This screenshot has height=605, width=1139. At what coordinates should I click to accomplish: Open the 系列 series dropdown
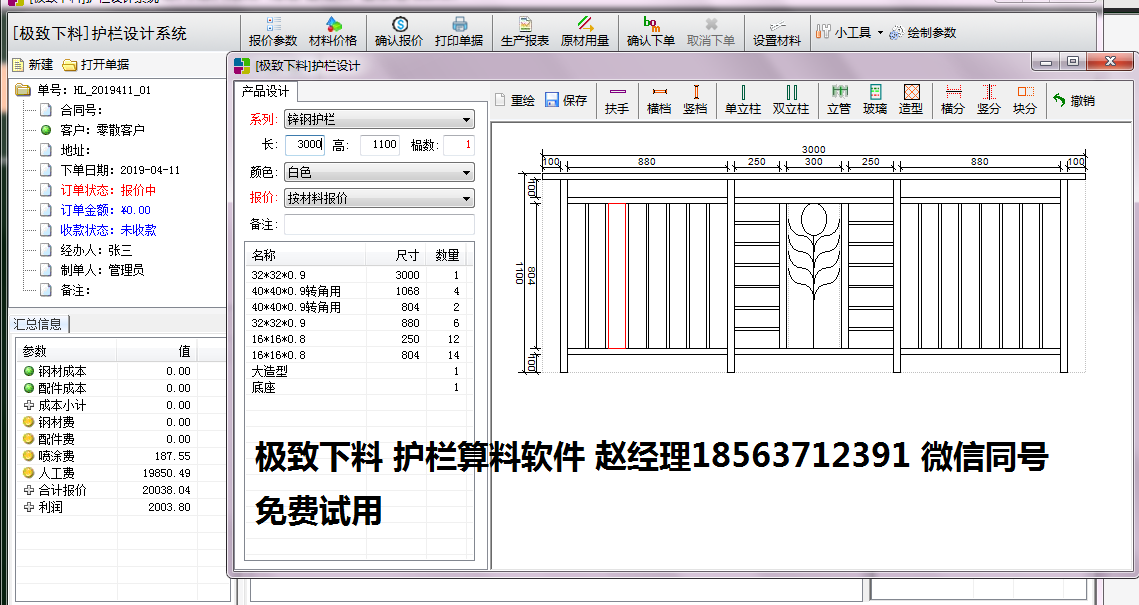pyautogui.click(x=378, y=120)
